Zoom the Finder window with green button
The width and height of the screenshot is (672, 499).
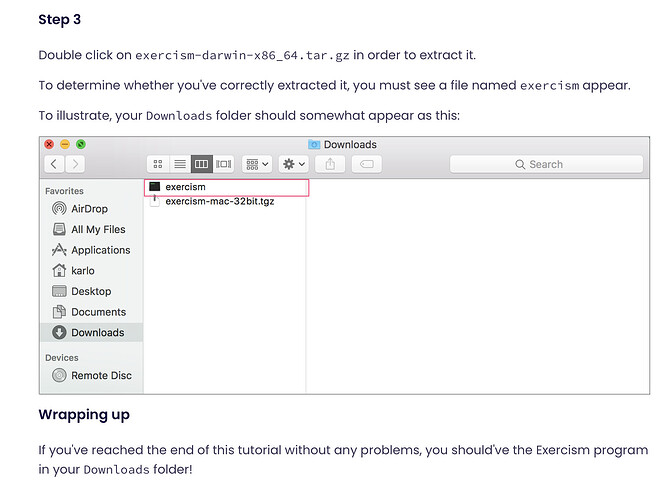click(81, 144)
